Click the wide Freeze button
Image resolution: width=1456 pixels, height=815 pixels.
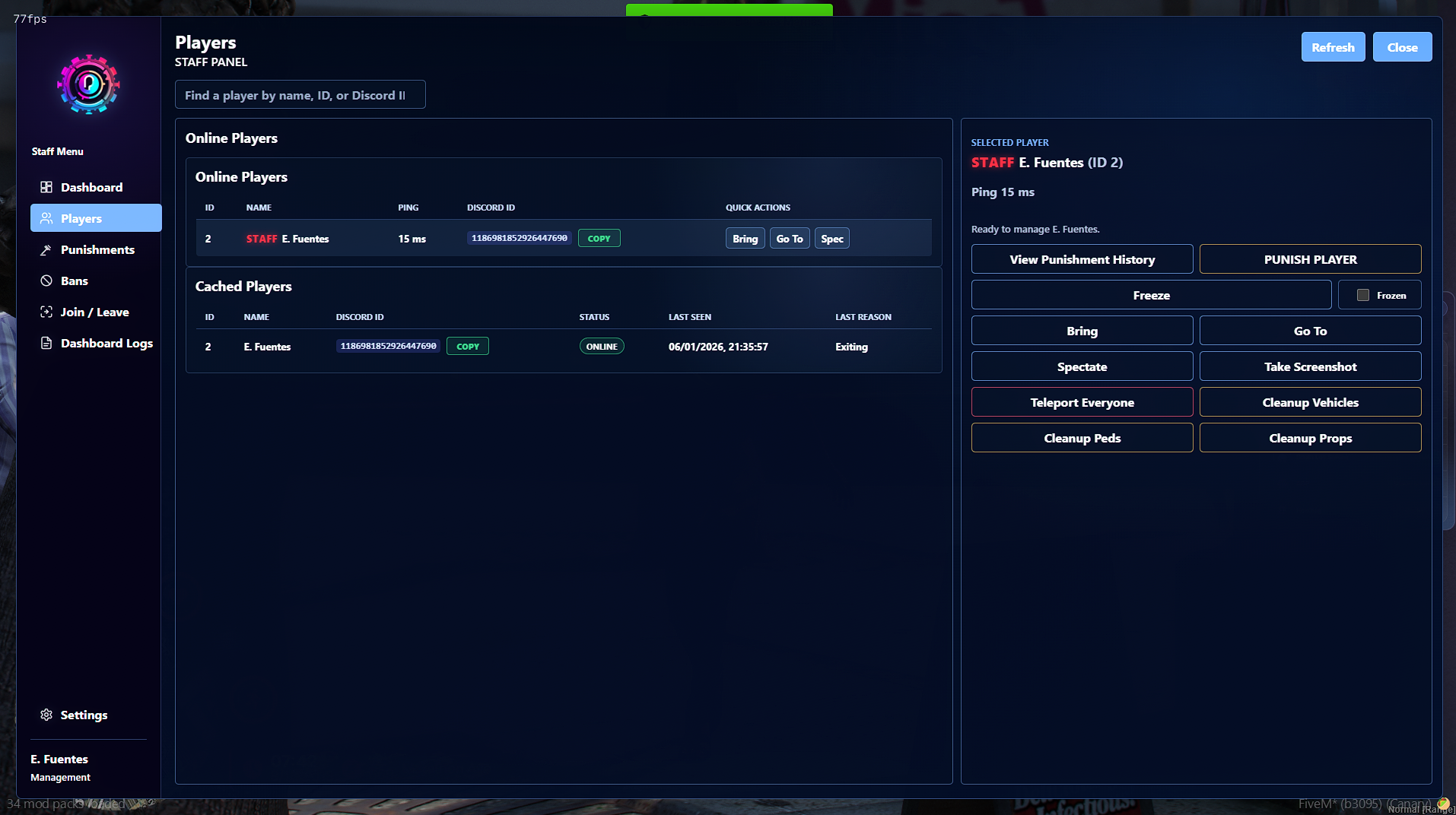(x=1151, y=295)
